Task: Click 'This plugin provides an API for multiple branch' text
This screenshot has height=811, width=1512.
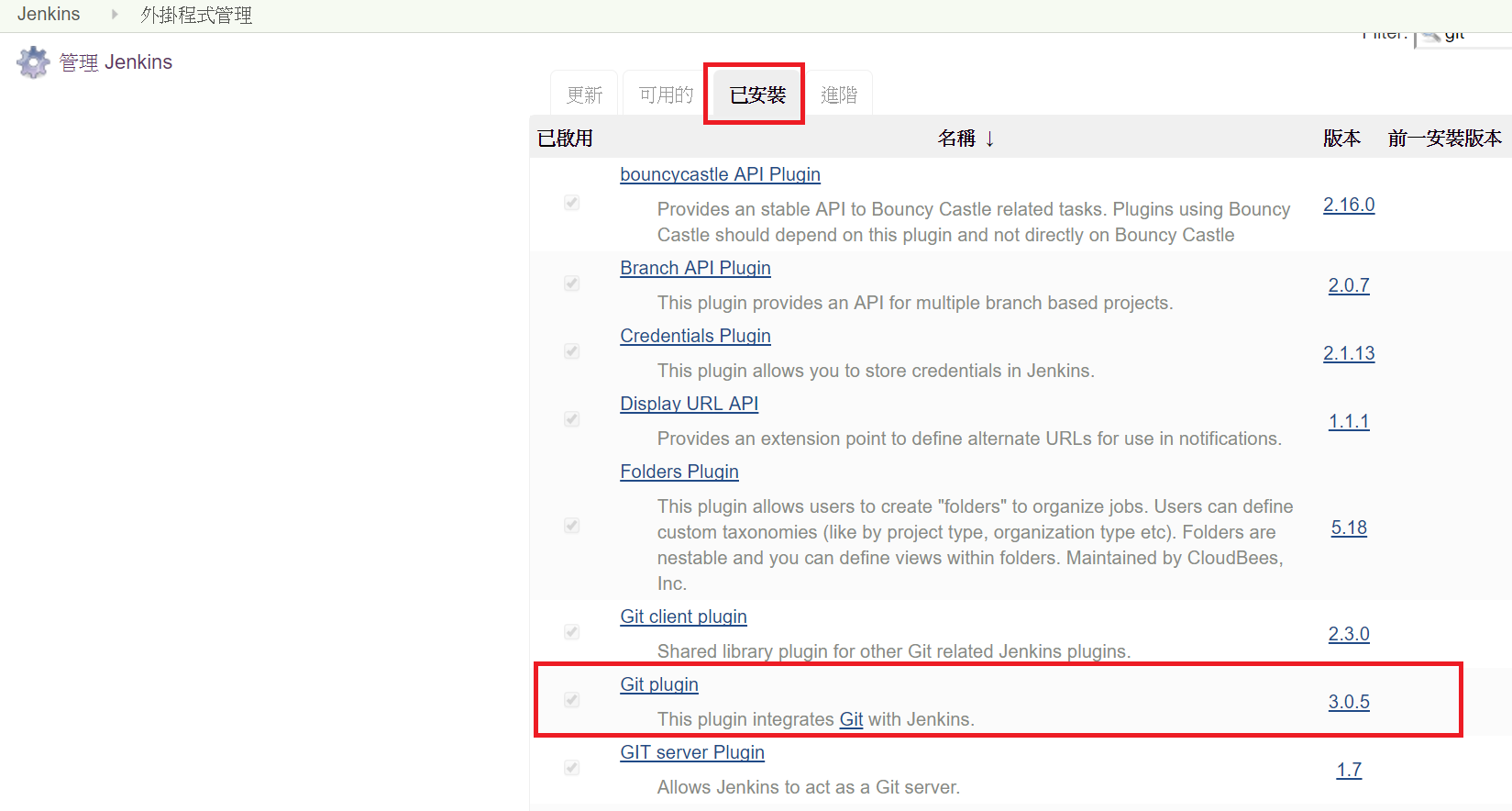Action: 915,303
